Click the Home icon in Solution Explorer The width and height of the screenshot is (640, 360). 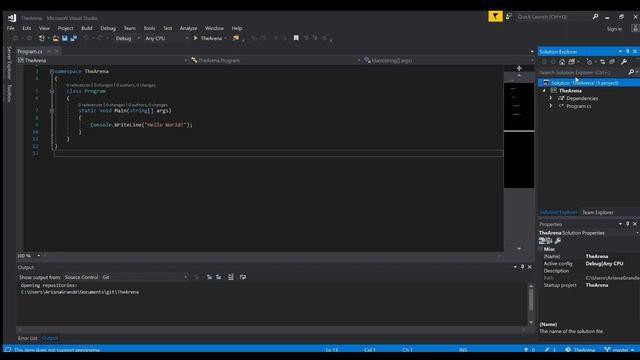point(562,62)
